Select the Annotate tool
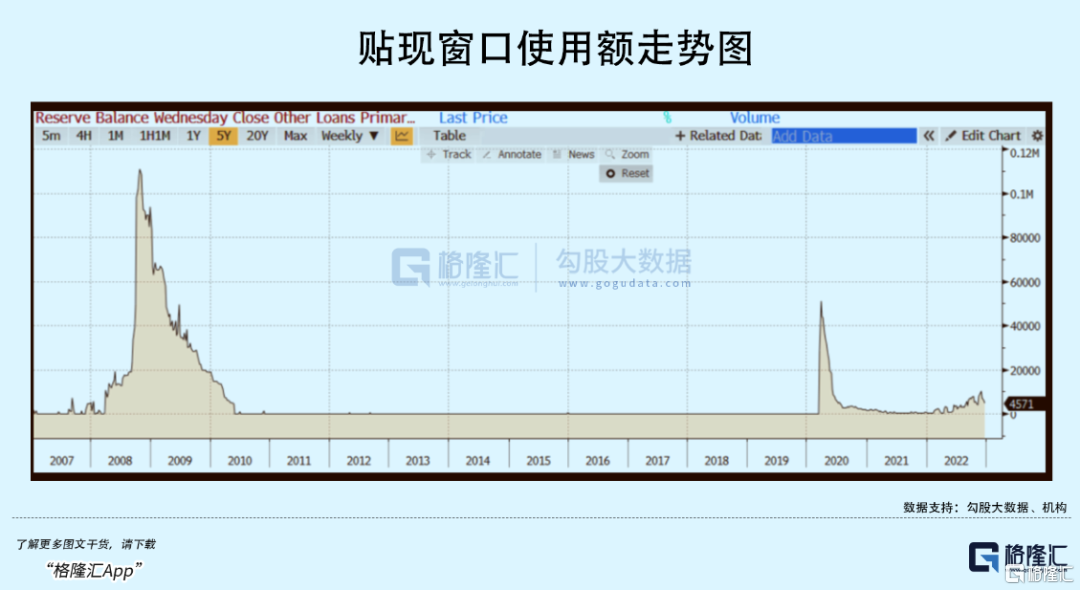1080x590 pixels. click(512, 155)
